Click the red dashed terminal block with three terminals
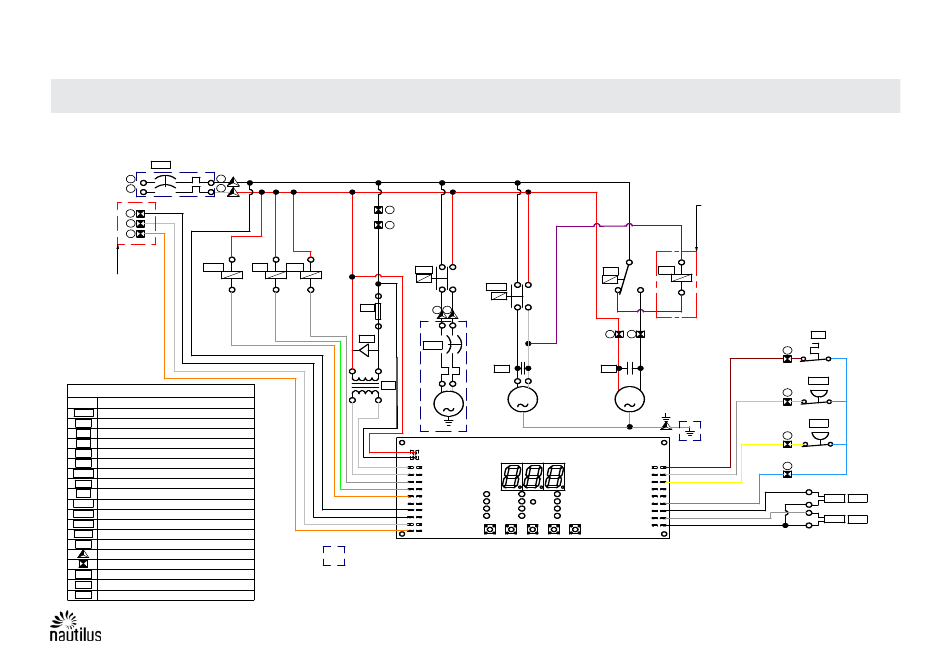 pyautogui.click(x=136, y=224)
